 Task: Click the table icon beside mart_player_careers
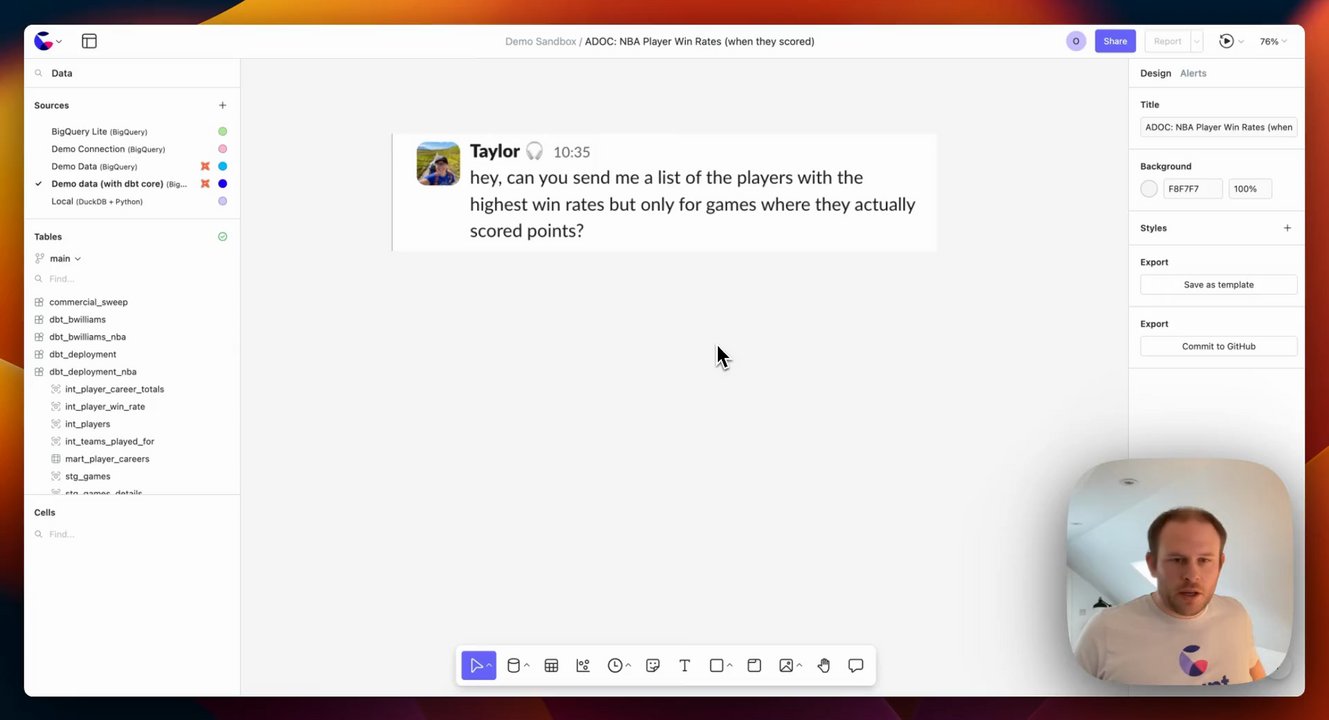point(56,459)
